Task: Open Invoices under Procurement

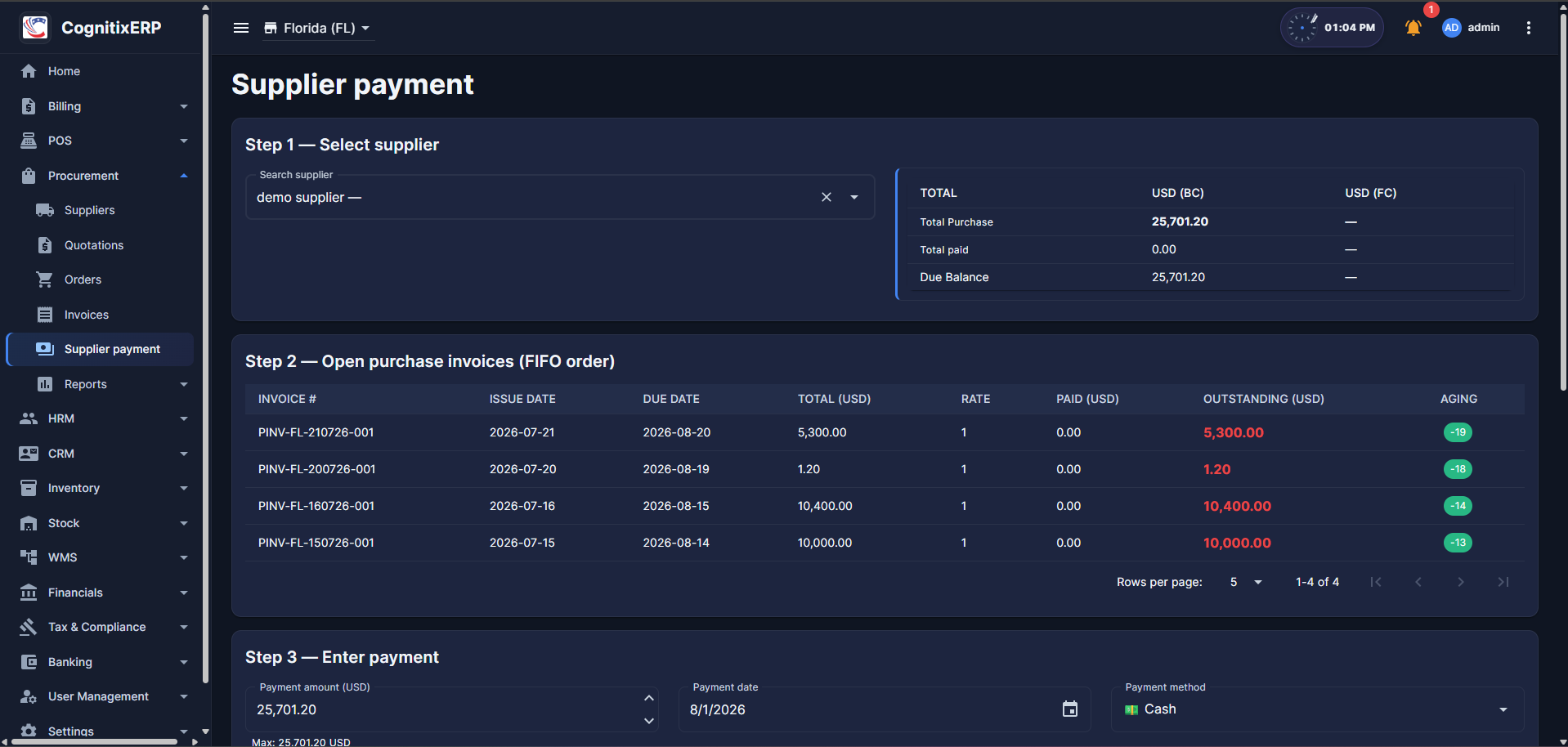Action: tap(101, 315)
